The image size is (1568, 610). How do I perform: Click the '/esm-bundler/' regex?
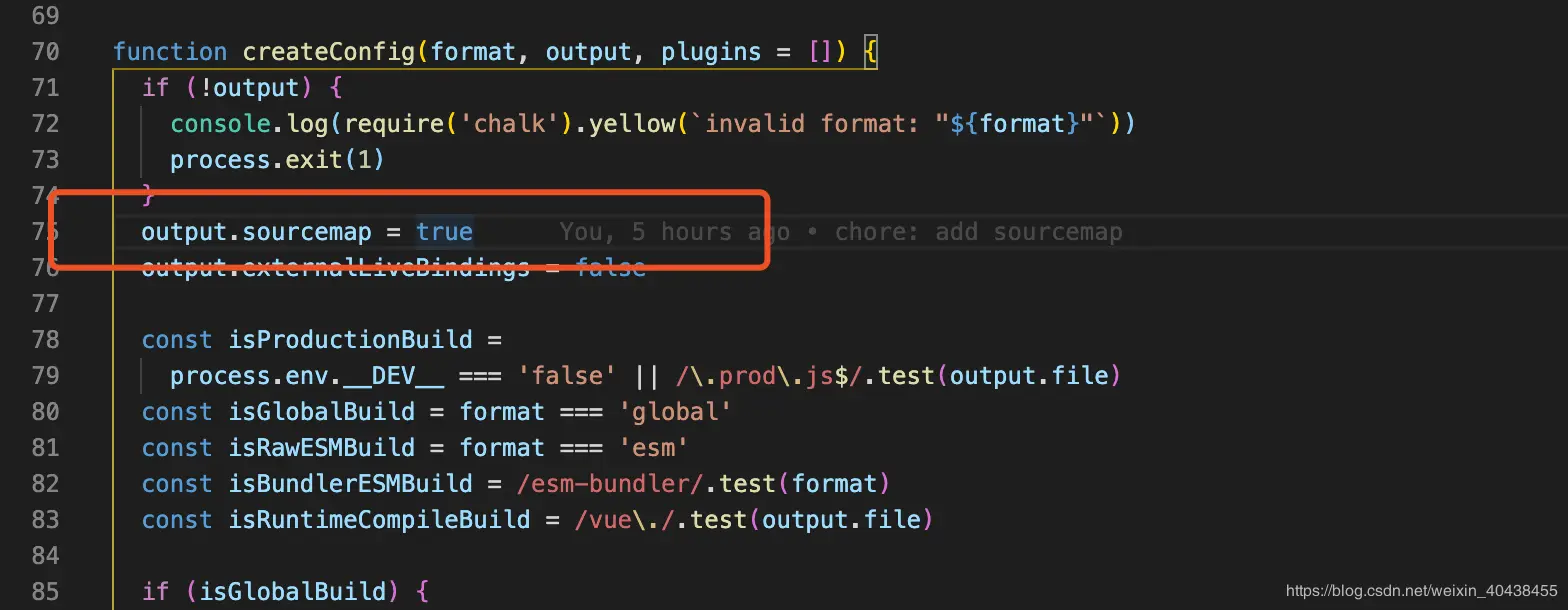(610, 484)
